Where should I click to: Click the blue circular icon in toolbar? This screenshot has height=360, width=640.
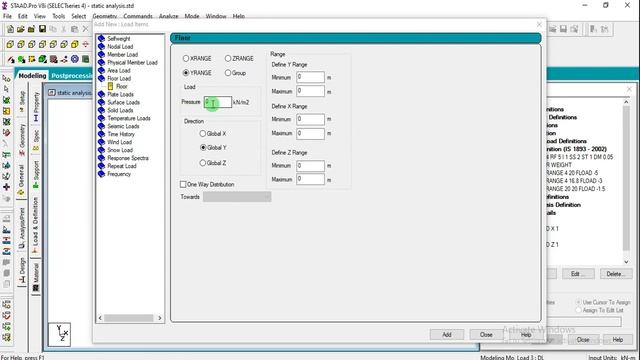point(75,59)
